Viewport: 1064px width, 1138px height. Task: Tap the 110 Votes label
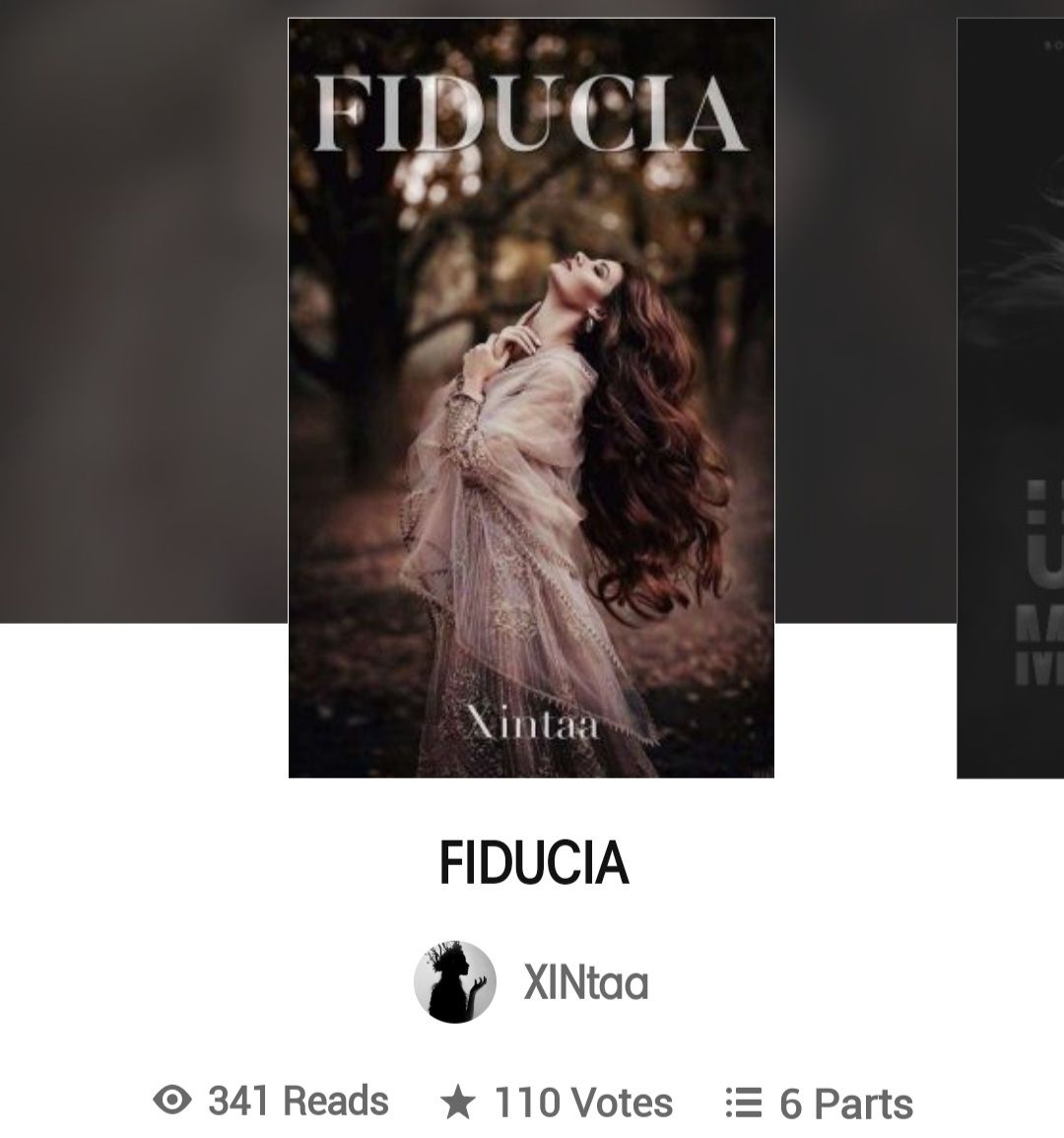click(583, 1103)
